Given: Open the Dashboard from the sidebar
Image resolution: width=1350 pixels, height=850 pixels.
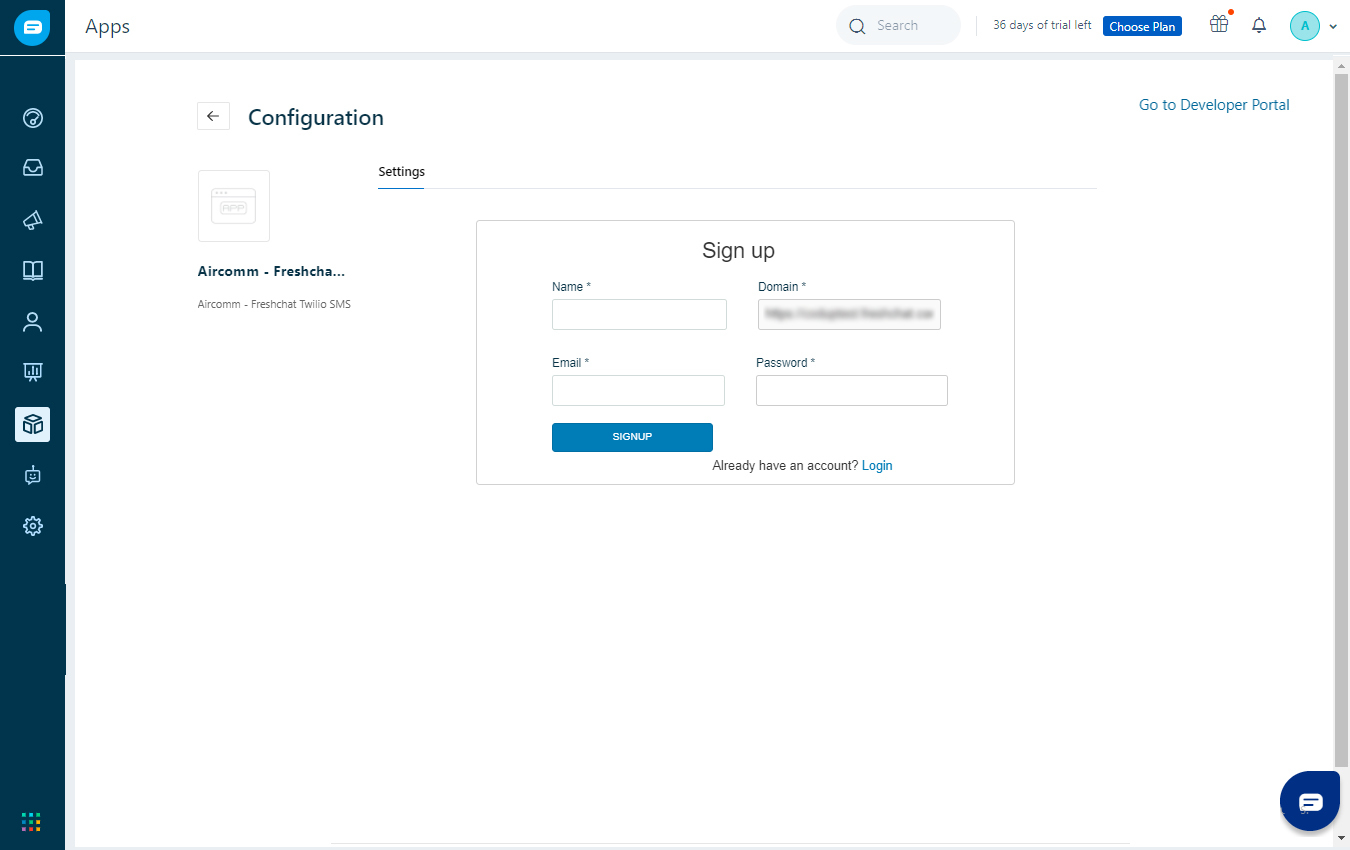Looking at the screenshot, I should [32, 118].
